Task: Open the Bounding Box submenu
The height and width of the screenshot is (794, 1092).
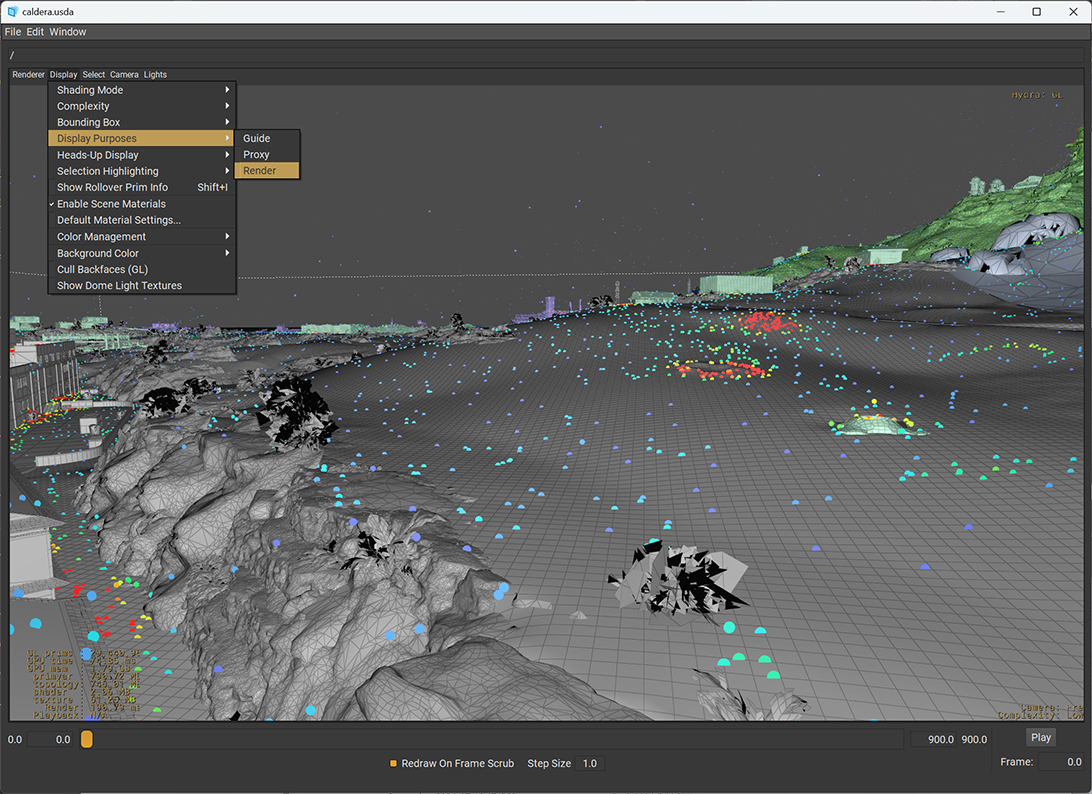Action: coord(88,122)
